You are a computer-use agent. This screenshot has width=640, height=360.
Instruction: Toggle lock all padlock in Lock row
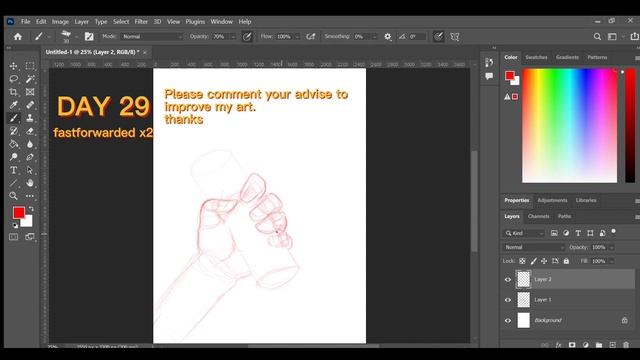pos(566,261)
